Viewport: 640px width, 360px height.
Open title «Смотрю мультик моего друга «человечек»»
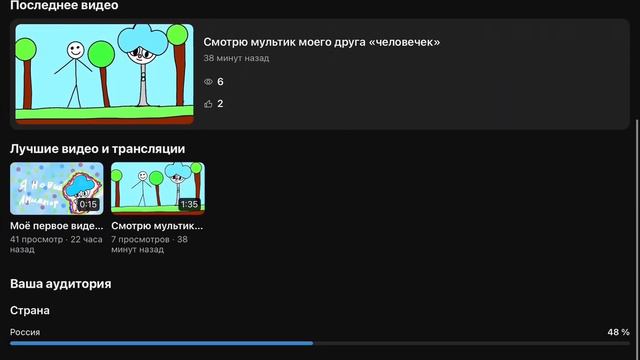pos(322,42)
